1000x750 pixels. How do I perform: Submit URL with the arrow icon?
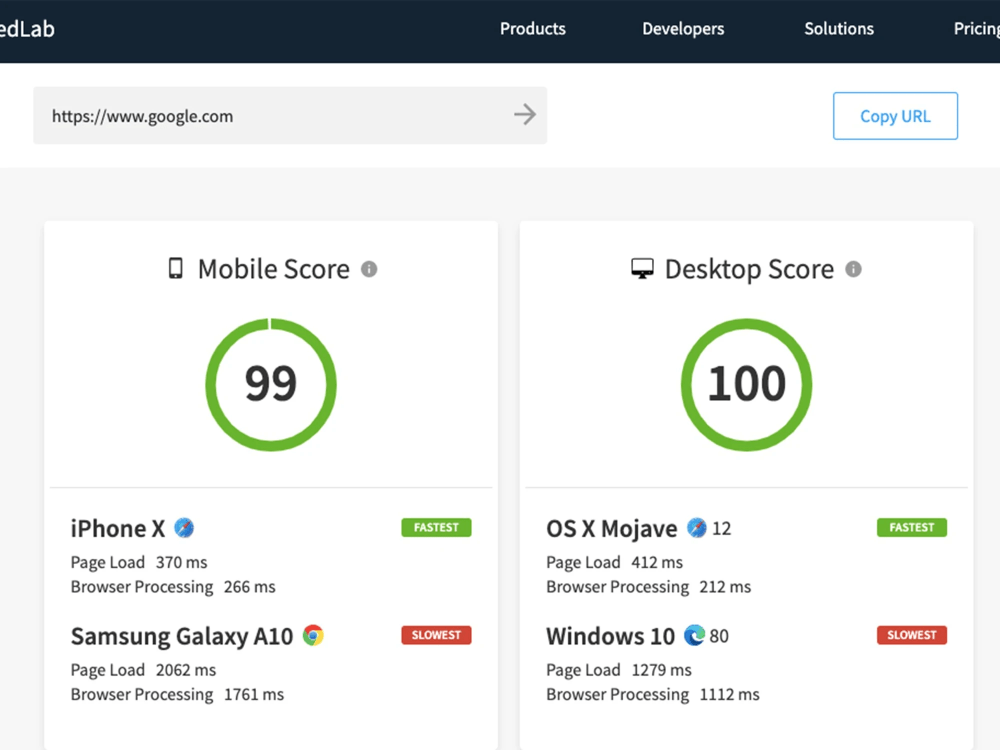(525, 115)
